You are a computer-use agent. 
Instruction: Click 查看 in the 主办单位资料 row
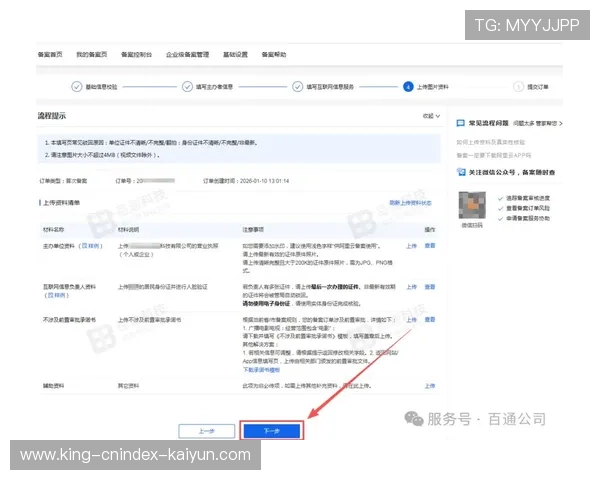point(430,246)
